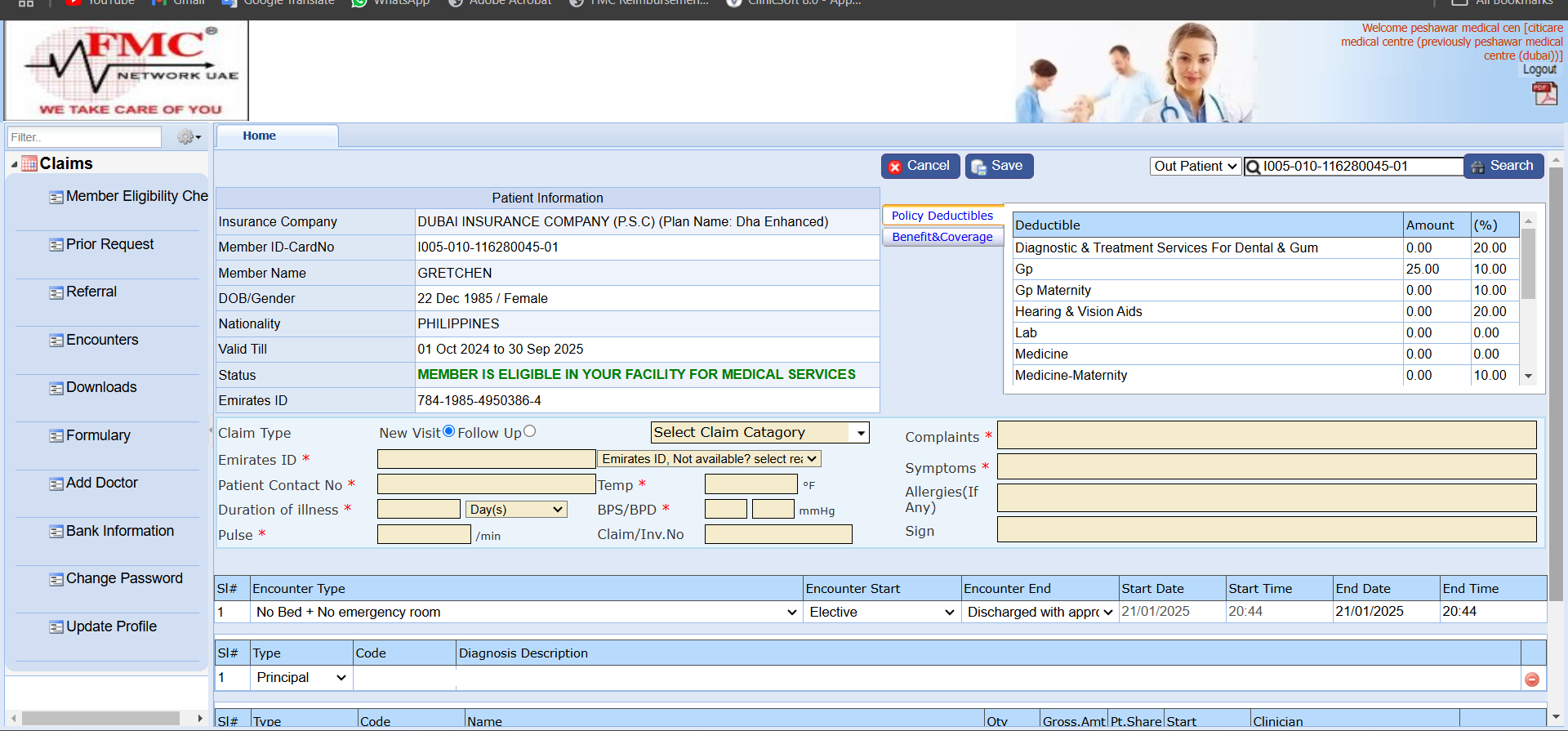
Task: Go to Encounters in sidebar
Action: tap(102, 340)
